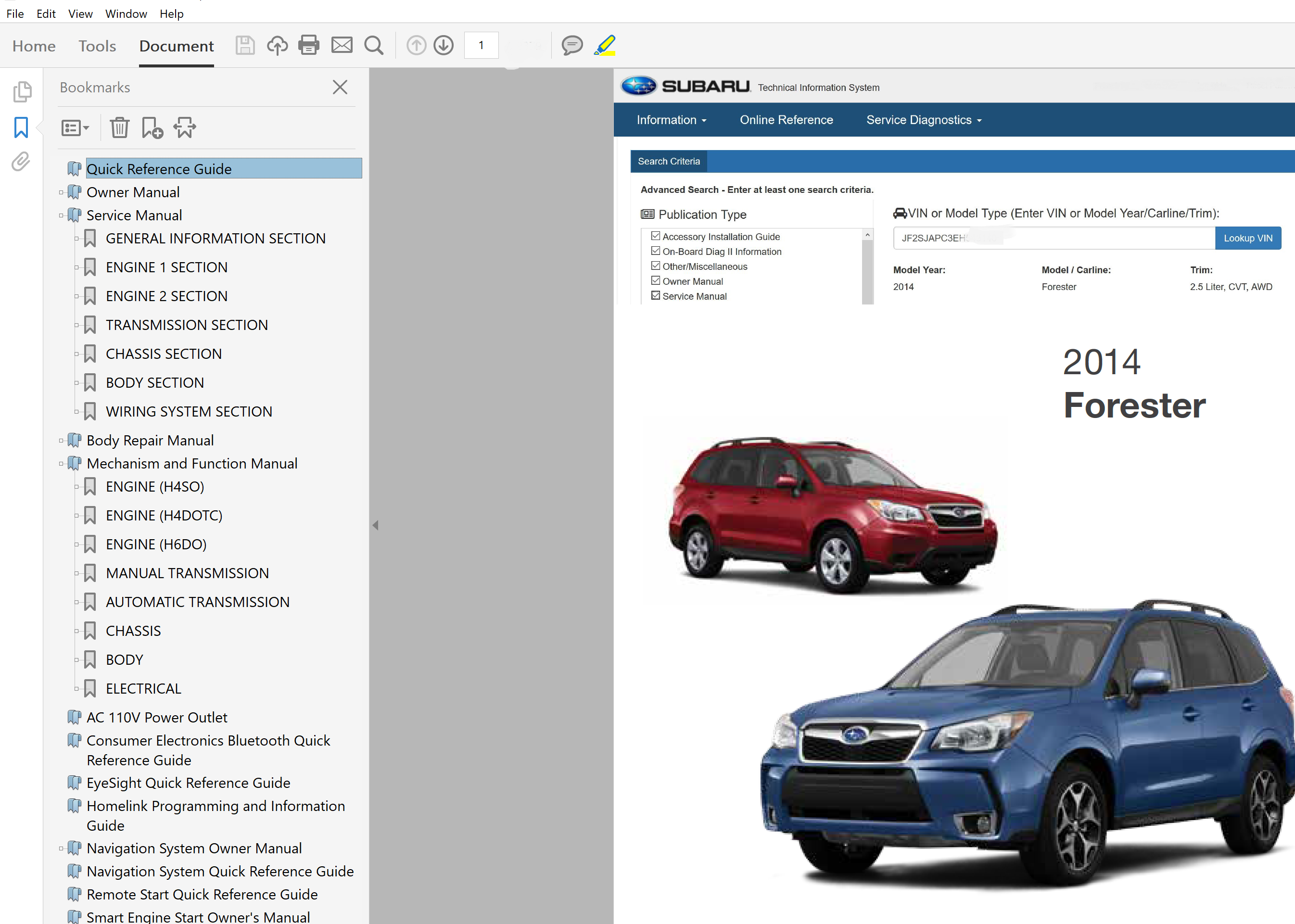Open the attachments paperclip panel
The width and height of the screenshot is (1295, 924).
click(21, 162)
